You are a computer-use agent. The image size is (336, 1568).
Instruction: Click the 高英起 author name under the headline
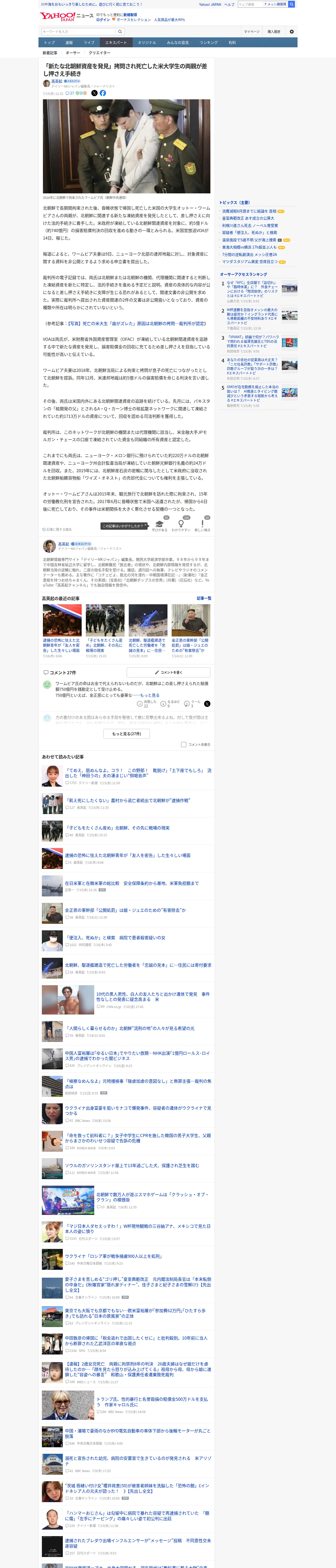(57, 81)
